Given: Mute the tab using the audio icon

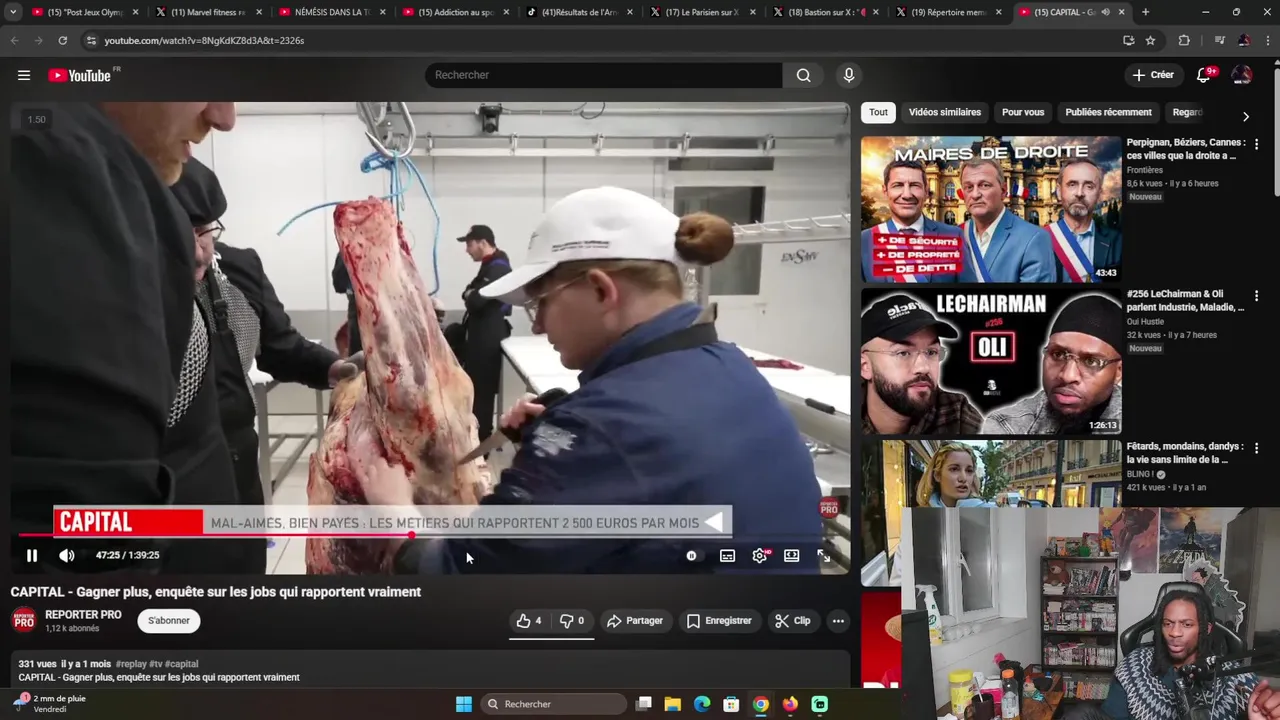Looking at the screenshot, I should [x=1105, y=12].
